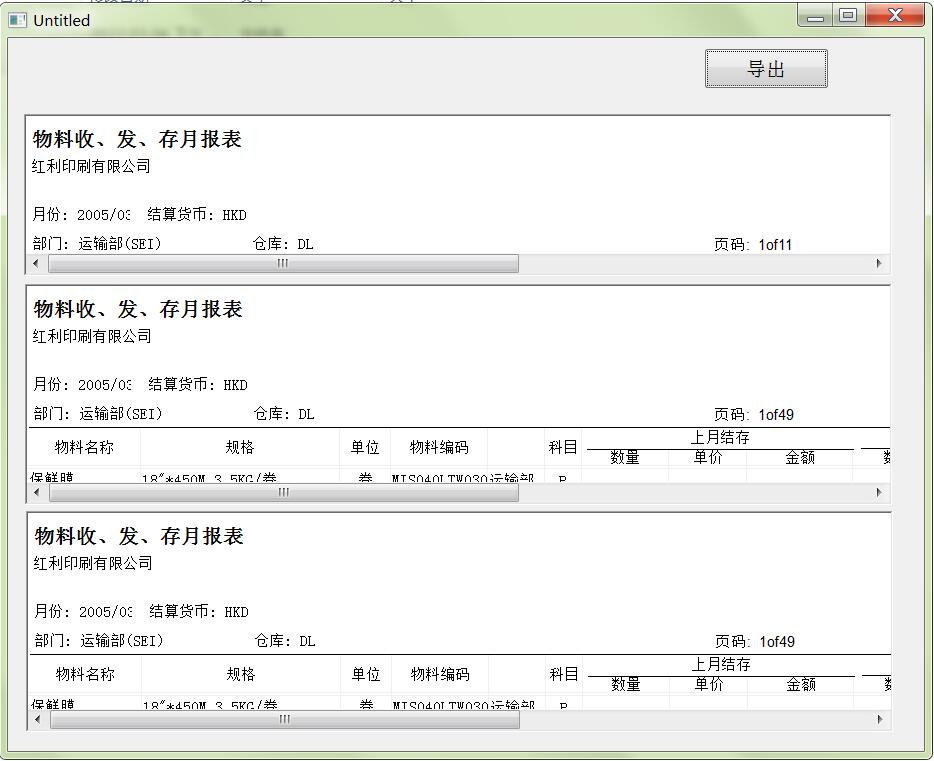Click the 单位 column header in second panel
The height and width of the screenshot is (761, 934).
point(365,447)
